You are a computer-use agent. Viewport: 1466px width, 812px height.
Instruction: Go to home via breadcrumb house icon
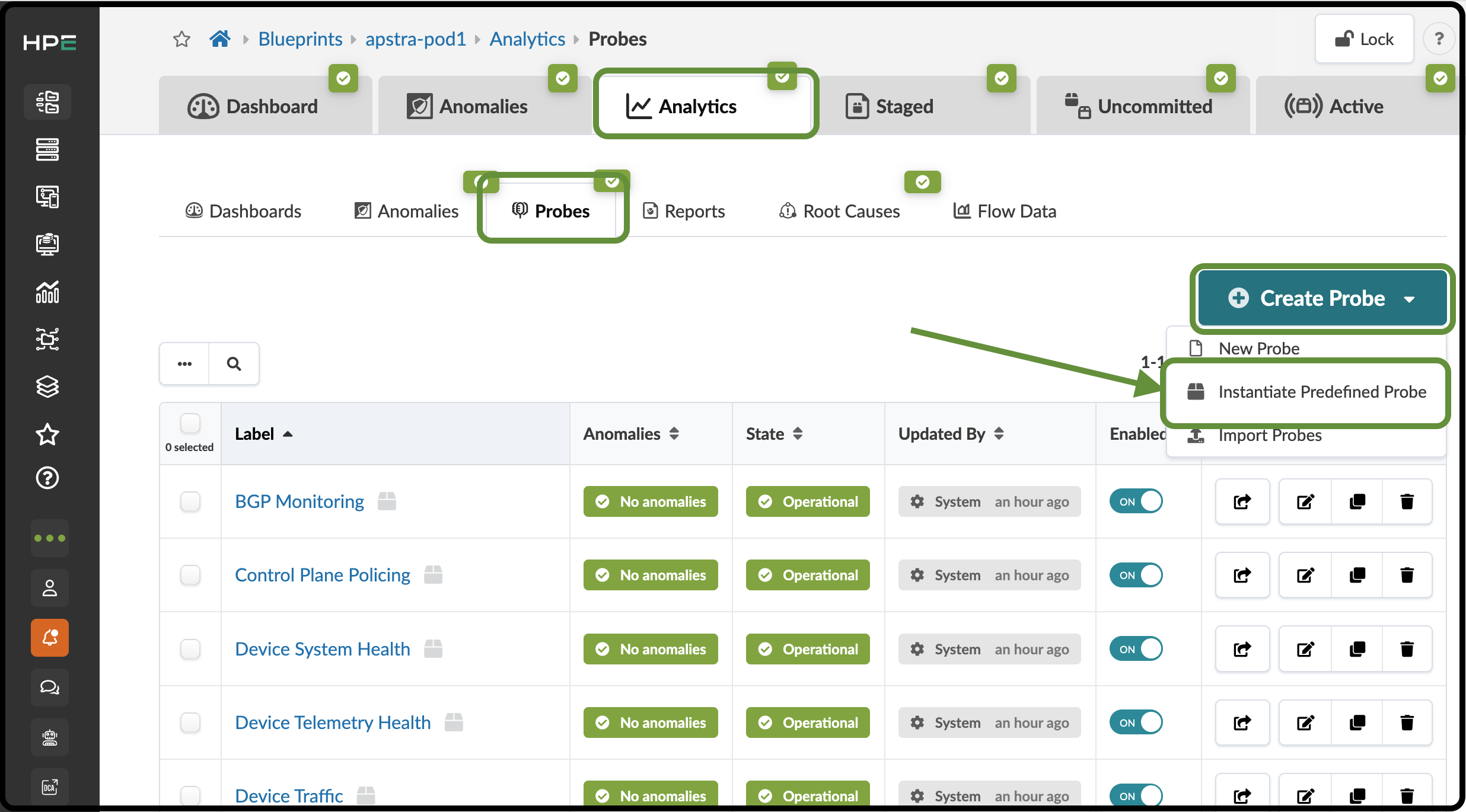[x=219, y=39]
